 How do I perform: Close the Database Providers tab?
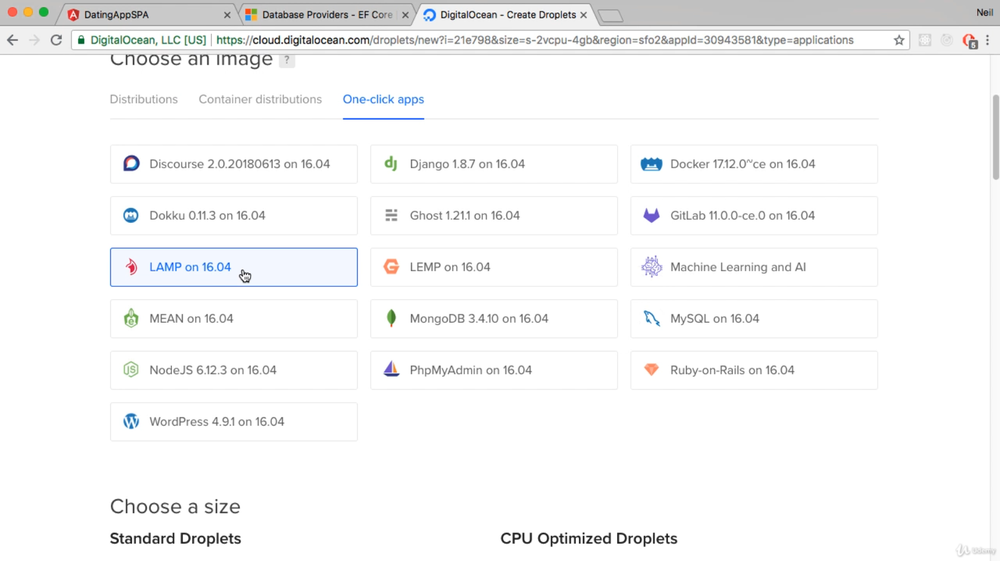click(x=405, y=15)
